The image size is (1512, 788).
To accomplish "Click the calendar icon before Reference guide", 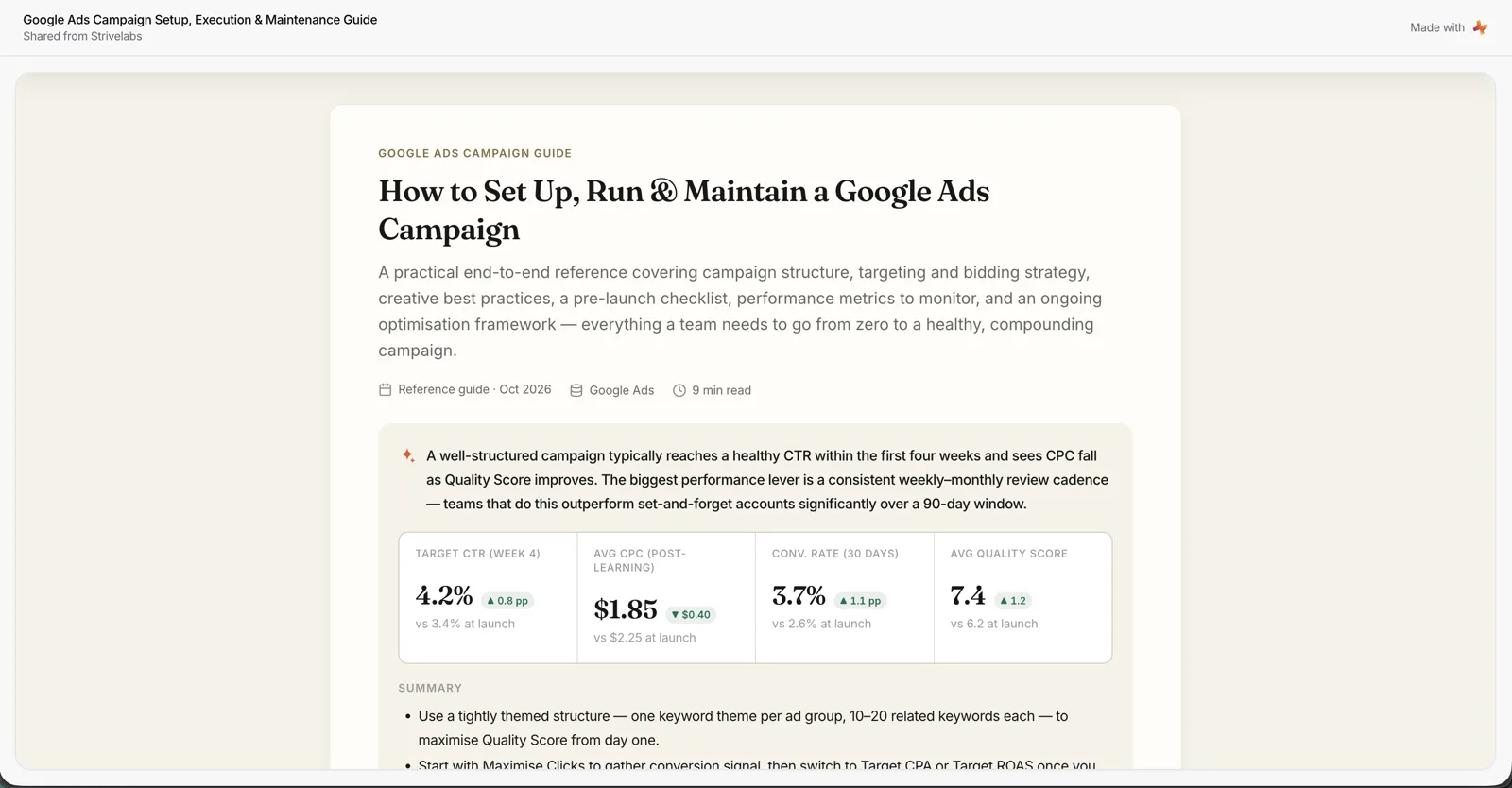I will (x=385, y=389).
